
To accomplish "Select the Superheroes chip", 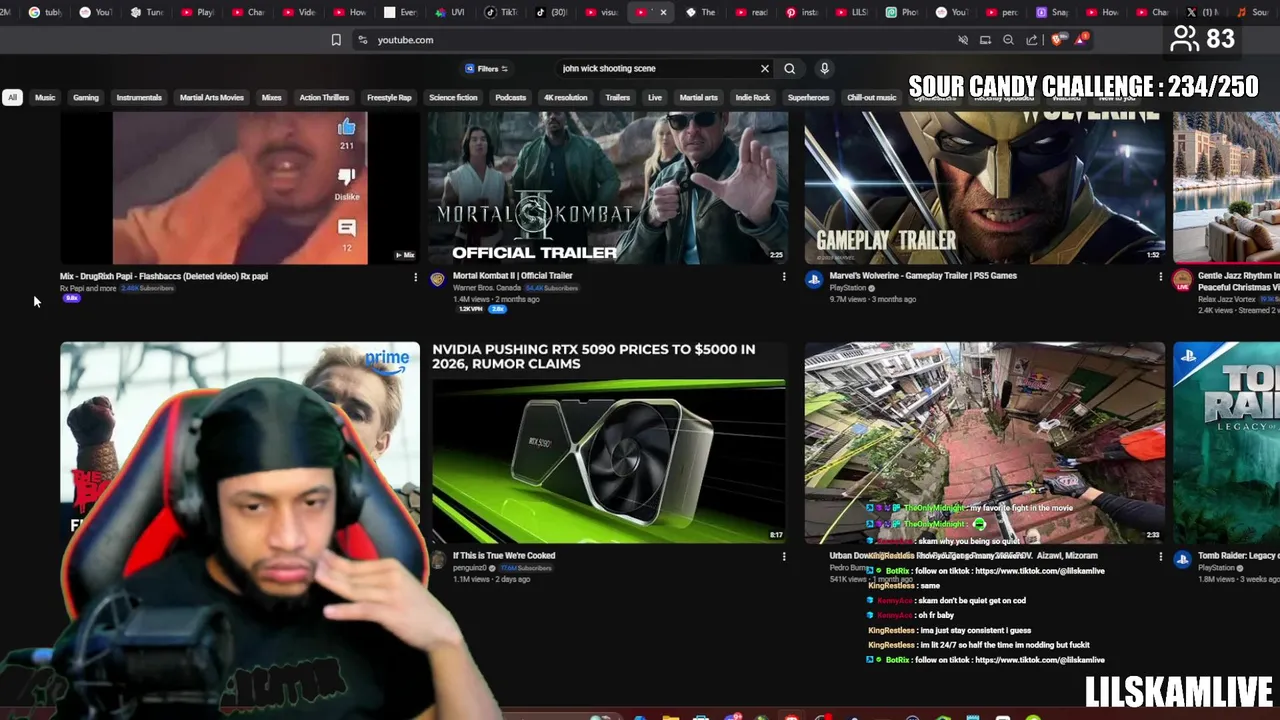I will pyautogui.click(x=808, y=97).
